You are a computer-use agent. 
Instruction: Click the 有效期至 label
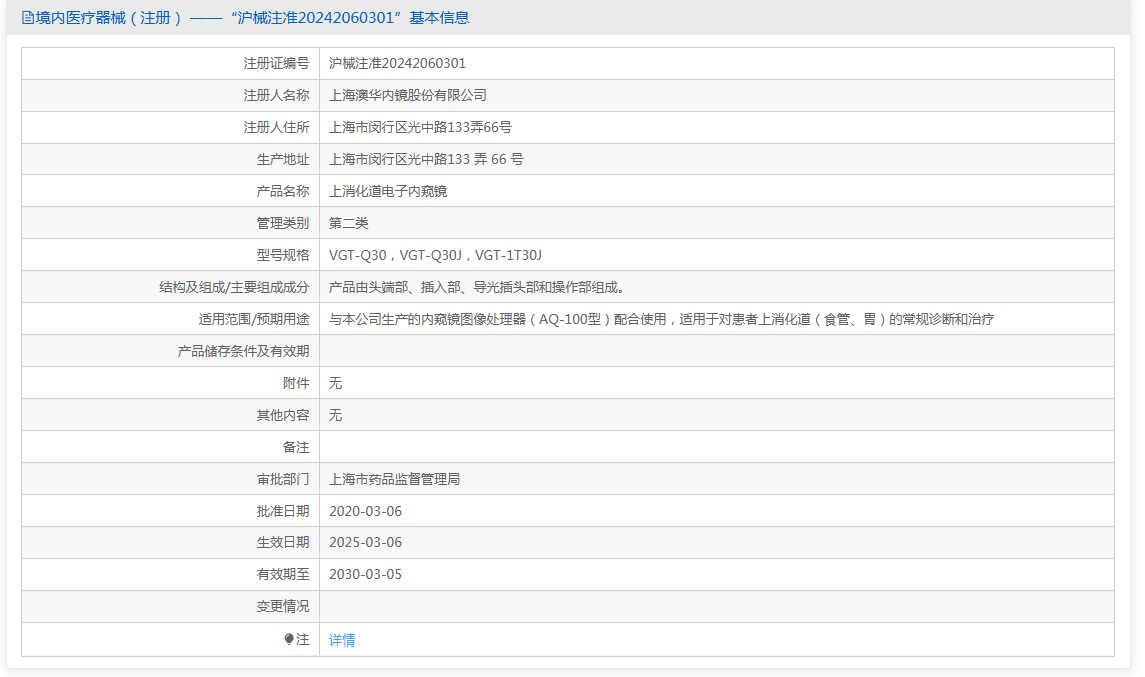click(283, 574)
